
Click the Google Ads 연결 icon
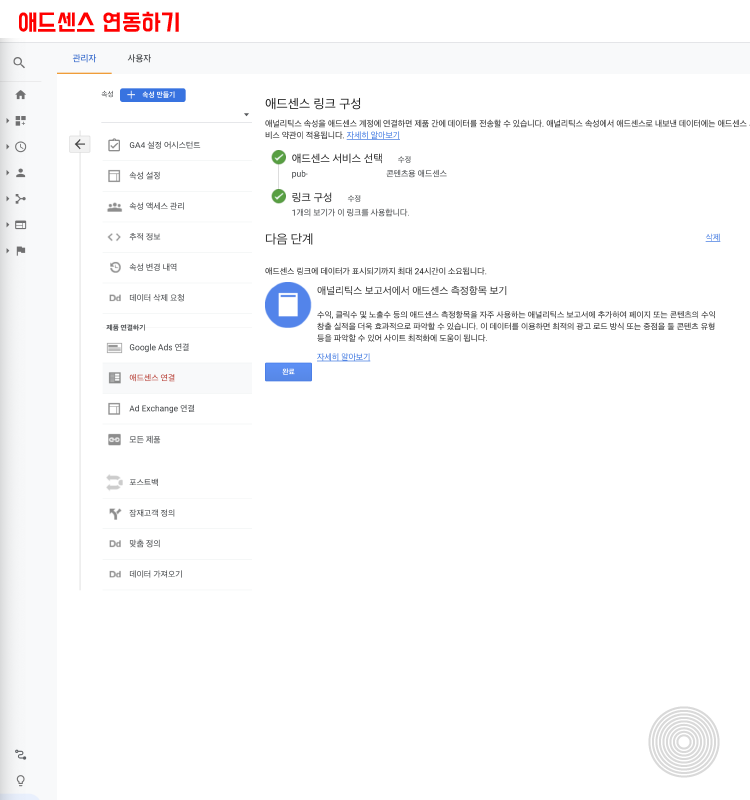click(x=114, y=348)
